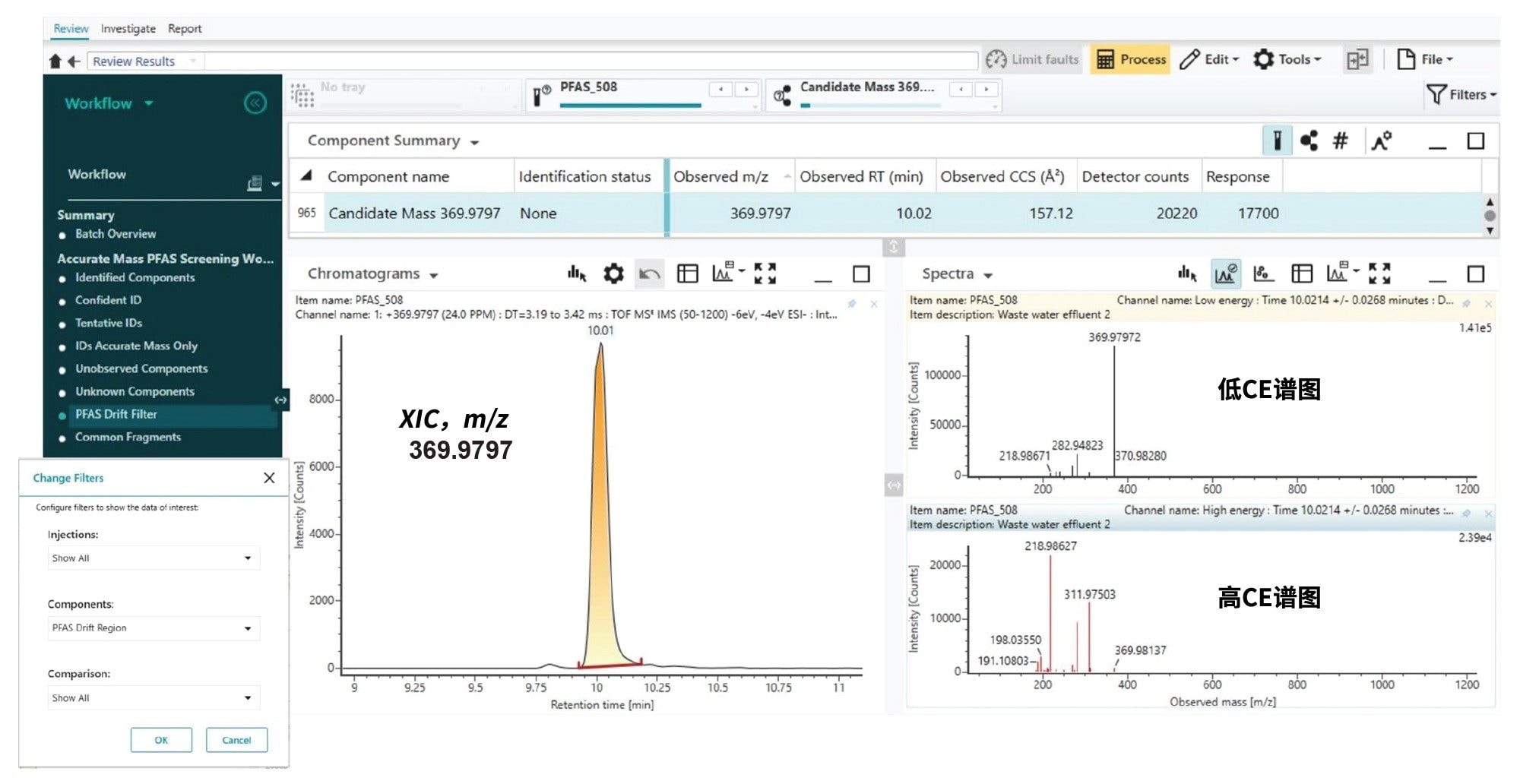The image size is (1520, 784).
Task: Open the File menu
Action: coord(1425,59)
